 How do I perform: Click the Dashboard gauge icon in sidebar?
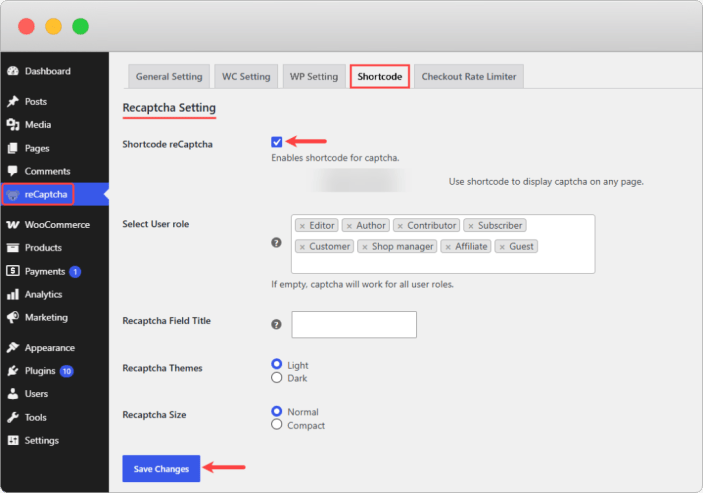tap(13, 71)
